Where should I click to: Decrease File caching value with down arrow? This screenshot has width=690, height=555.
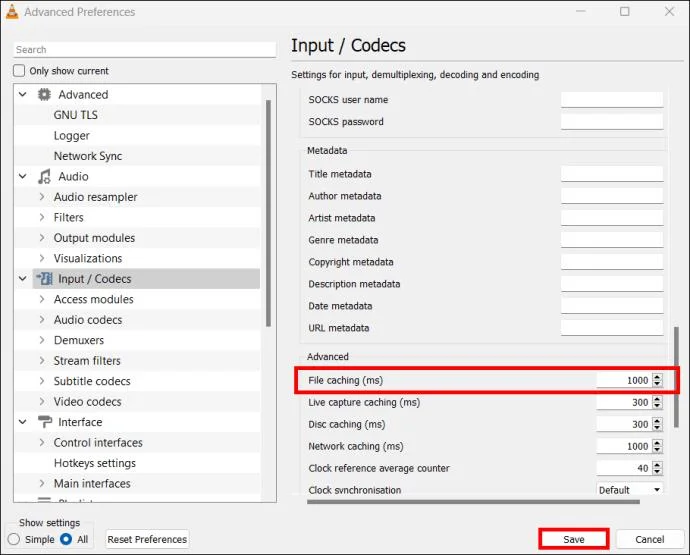pos(657,383)
